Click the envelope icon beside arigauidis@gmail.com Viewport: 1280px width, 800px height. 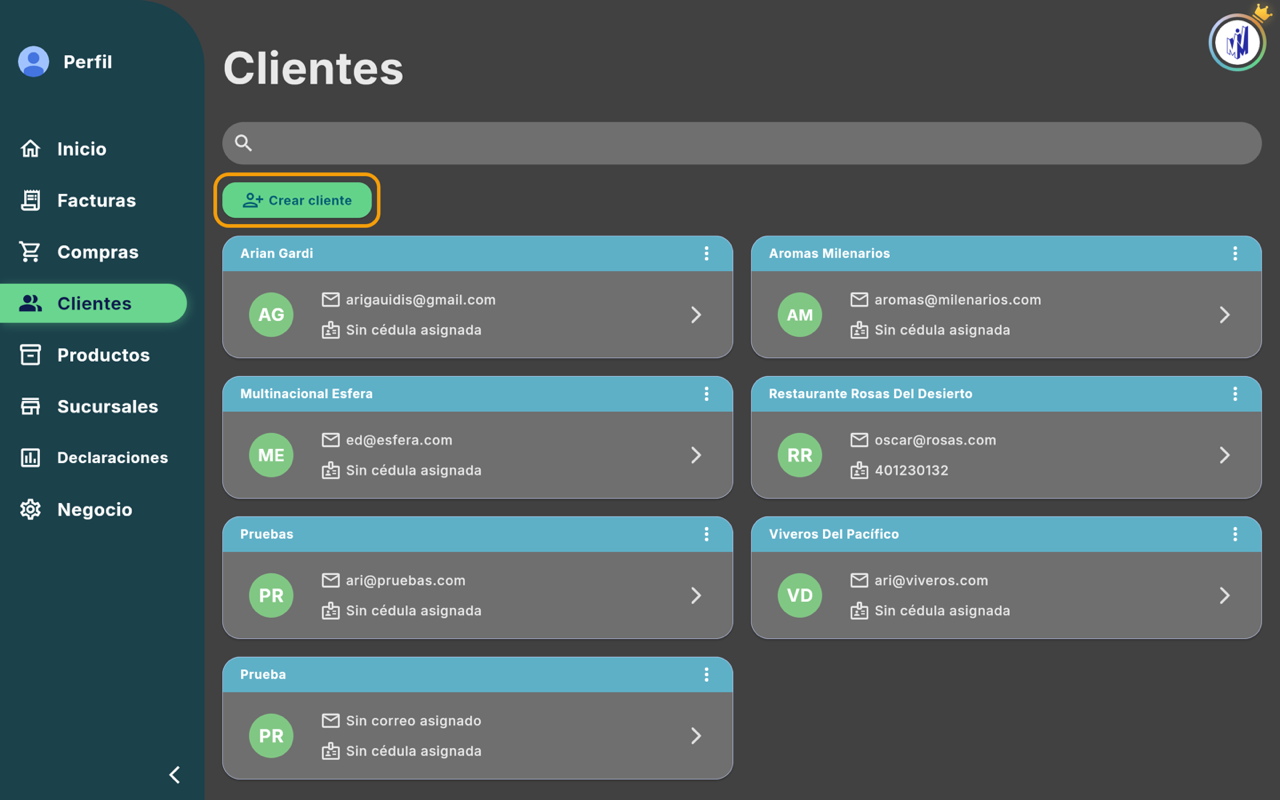(330, 300)
